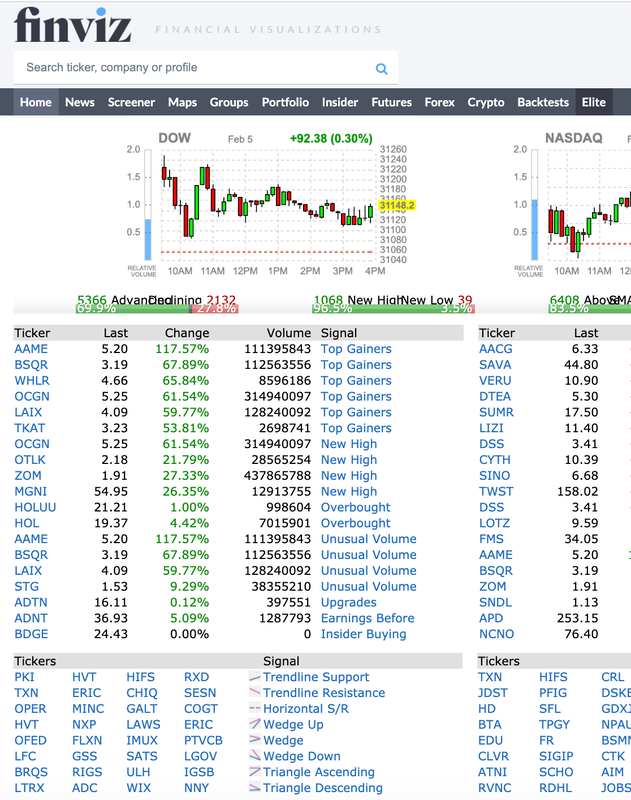Open Top Gainers signal for WHLR row
631x800 pixels.
pos(356,381)
